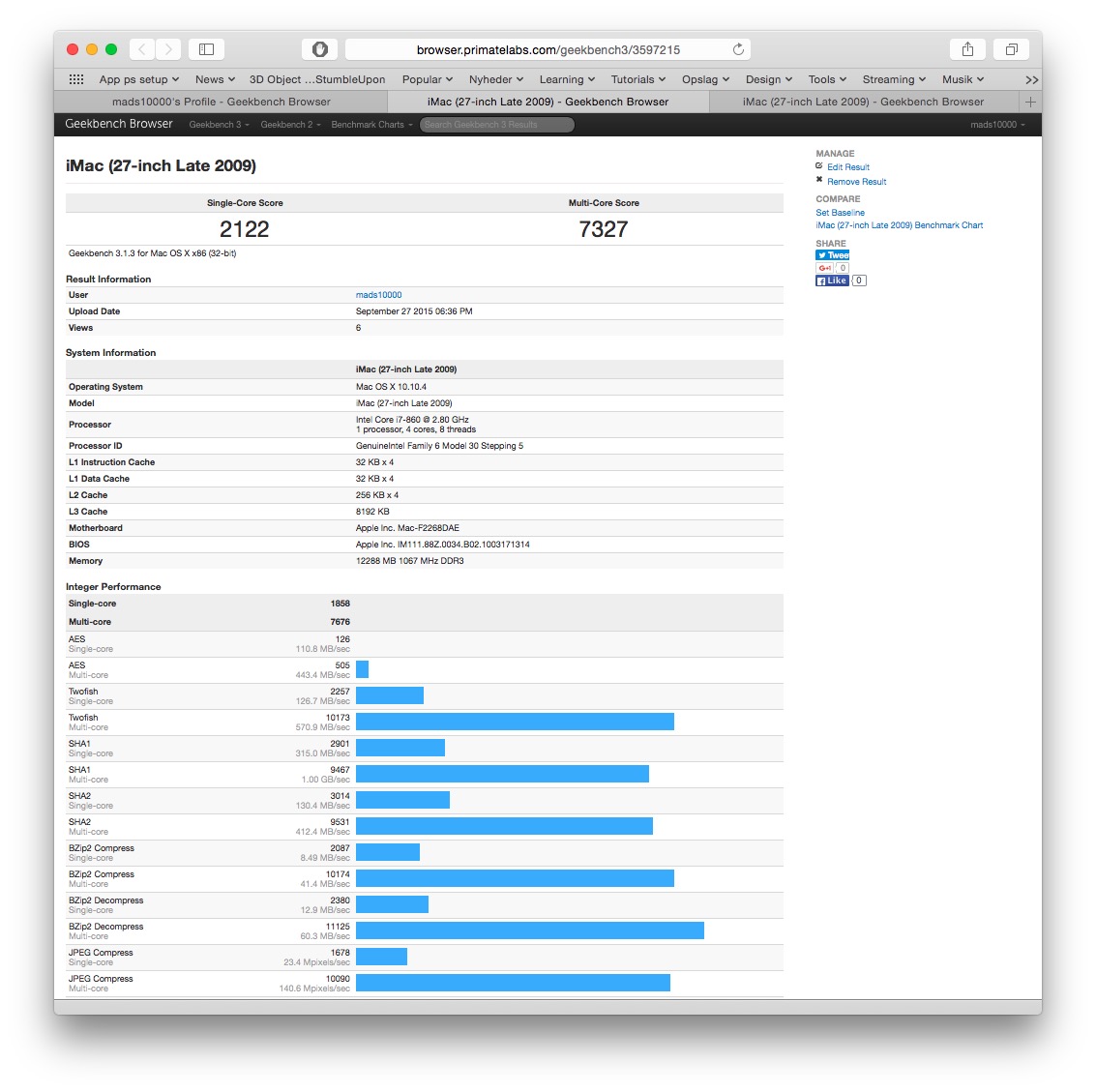Open the Streaming bookmarks folder
Screen dimensions: 1096x1092
pos(894,79)
